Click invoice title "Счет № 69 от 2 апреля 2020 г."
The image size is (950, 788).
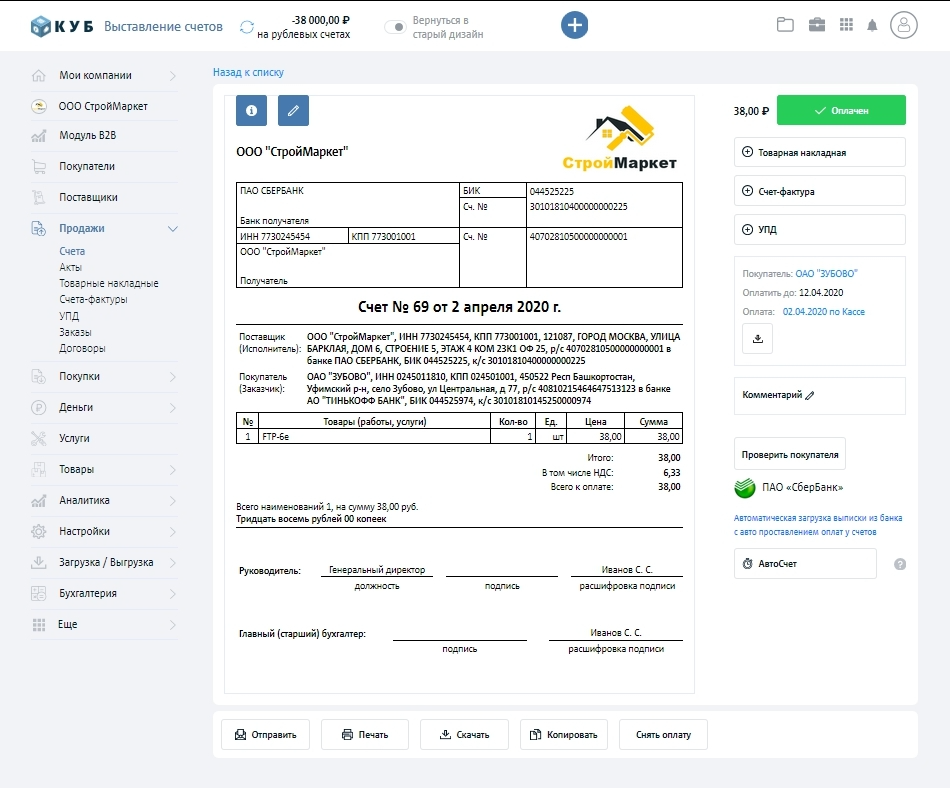click(459, 307)
